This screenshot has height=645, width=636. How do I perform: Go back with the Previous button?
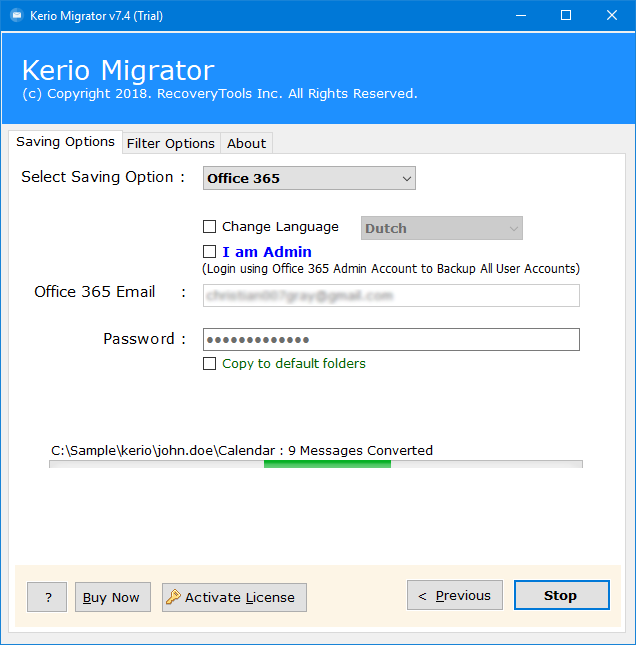(455, 595)
